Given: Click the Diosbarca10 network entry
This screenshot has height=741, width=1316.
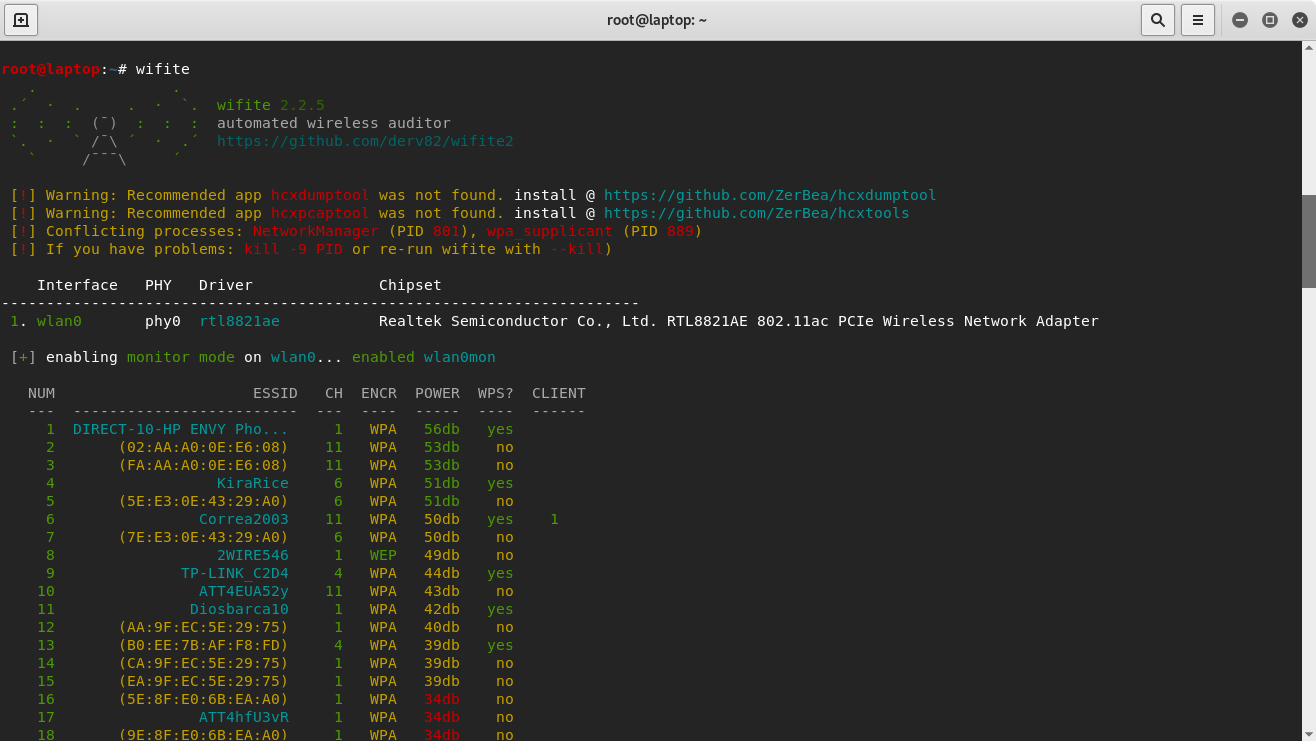Looking at the screenshot, I should [x=239, y=609].
